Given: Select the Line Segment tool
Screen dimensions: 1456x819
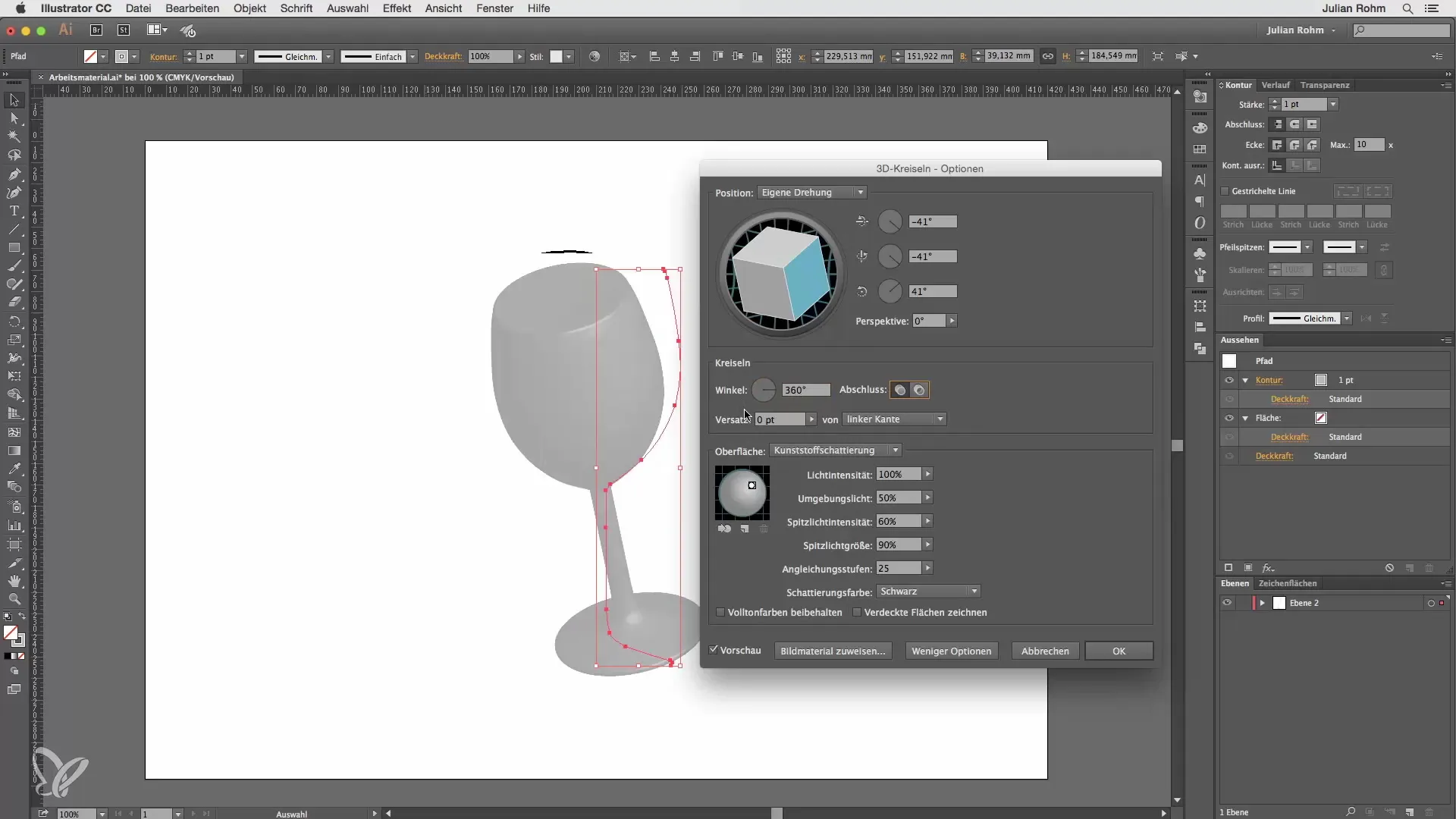Looking at the screenshot, I should (x=14, y=229).
